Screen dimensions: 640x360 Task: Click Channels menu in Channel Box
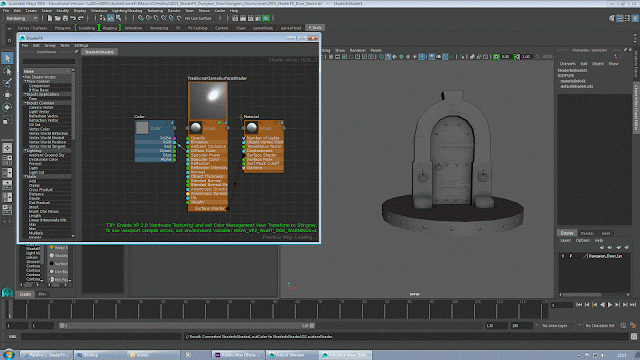(567, 64)
